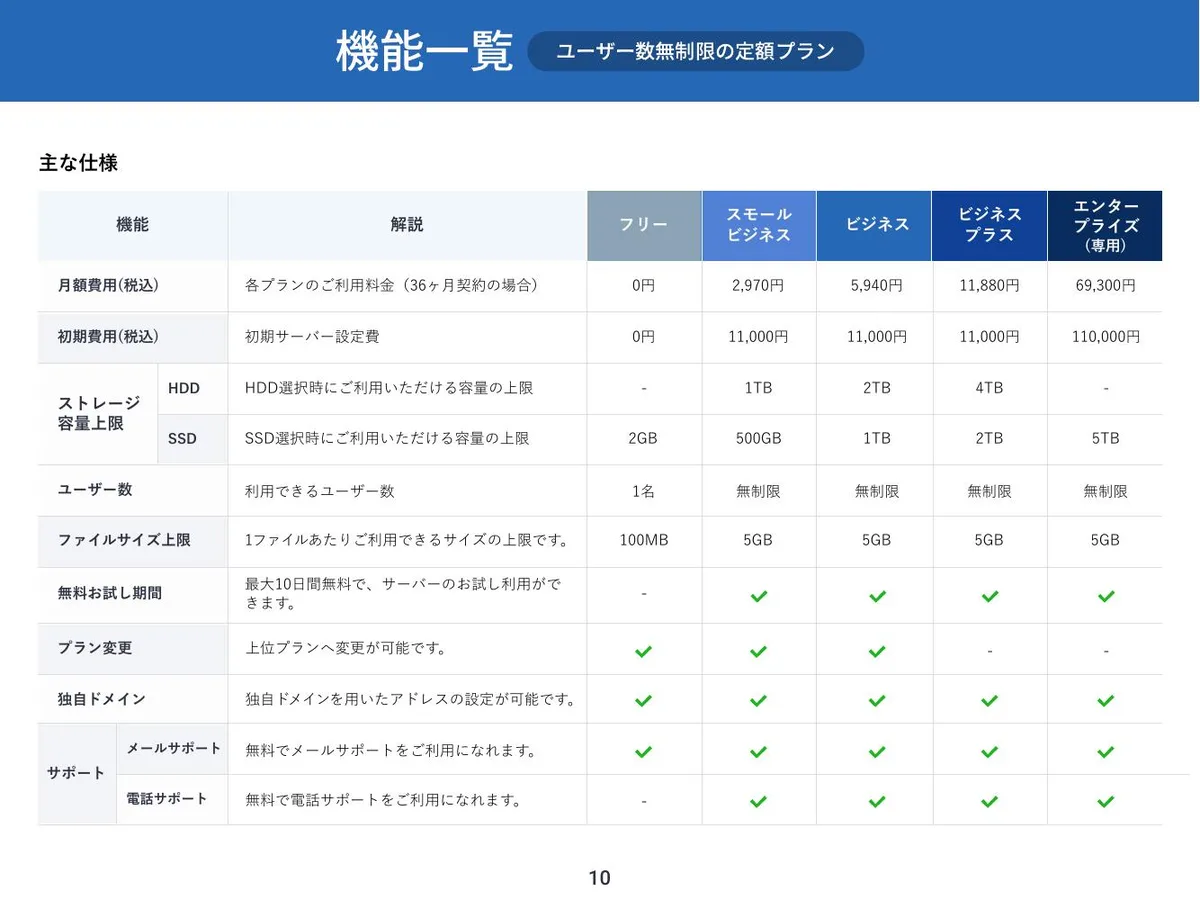Click the 初期サーバー設定費 description
Screen dimensions: 1200x900
point(312,337)
